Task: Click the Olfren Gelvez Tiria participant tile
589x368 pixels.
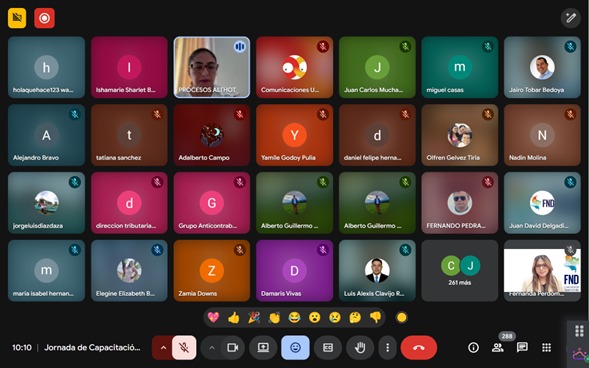Action: pyautogui.click(x=460, y=135)
